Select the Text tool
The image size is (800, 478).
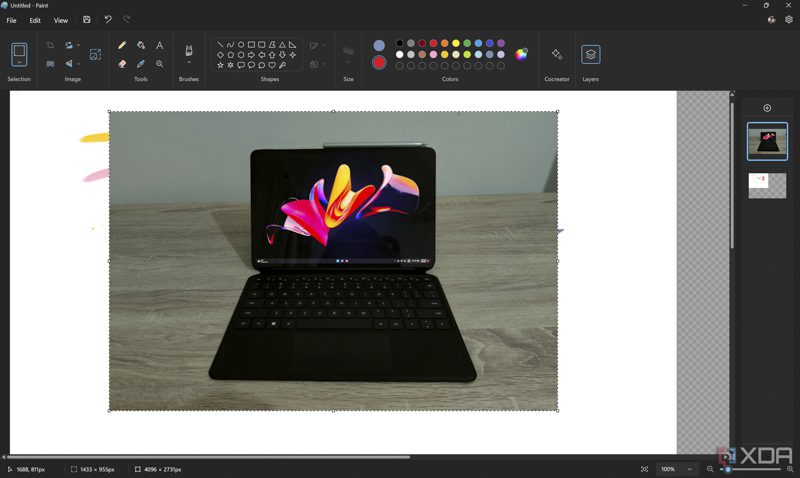[x=160, y=45]
